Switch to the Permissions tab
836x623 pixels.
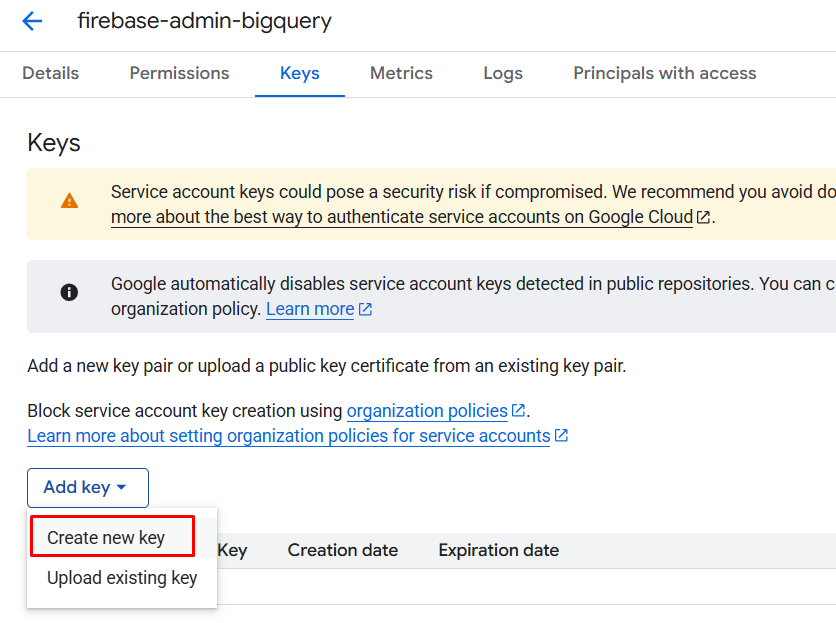pyautogui.click(x=180, y=74)
